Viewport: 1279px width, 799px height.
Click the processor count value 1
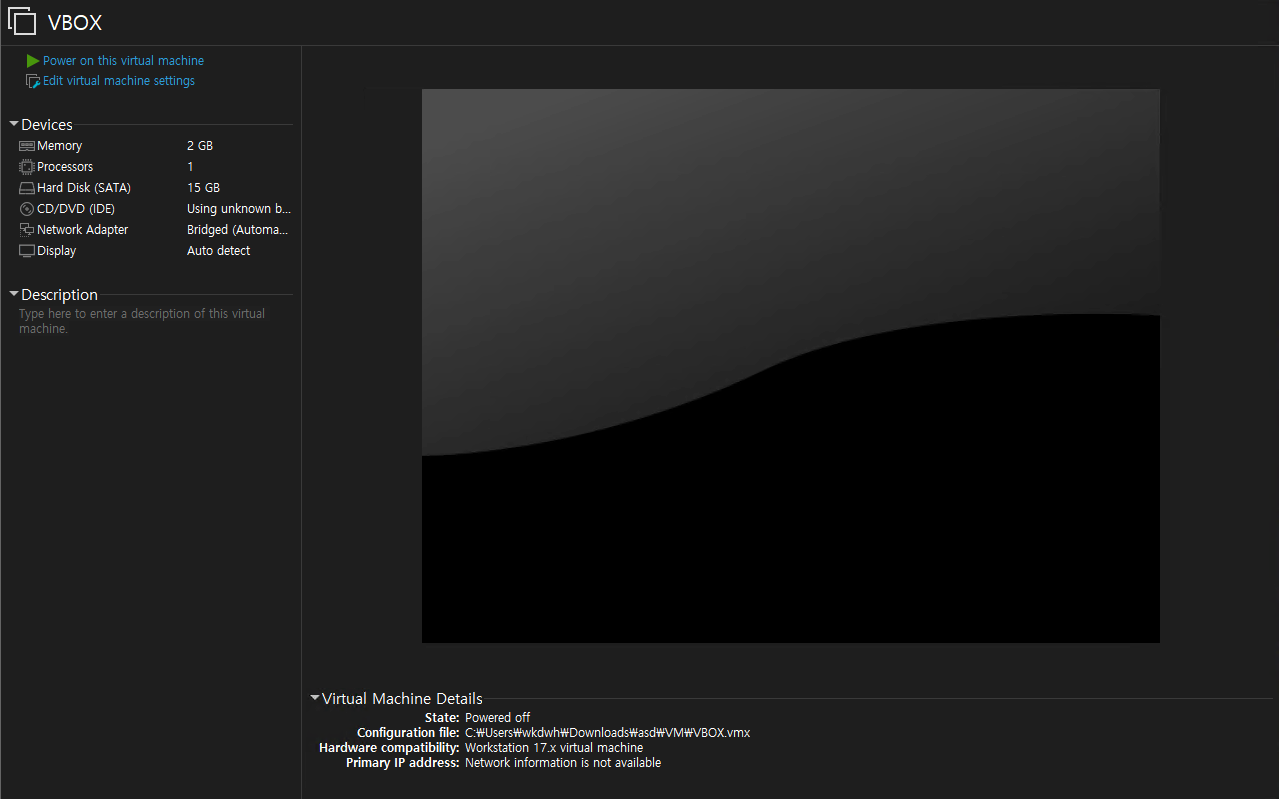[x=190, y=167]
